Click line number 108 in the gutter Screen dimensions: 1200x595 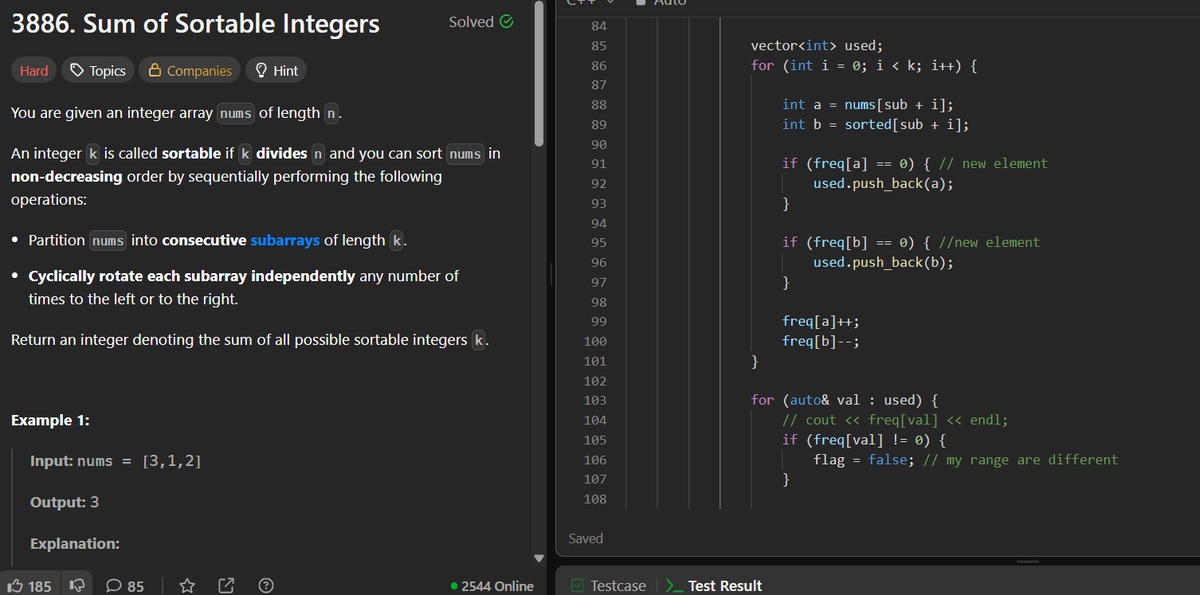coord(594,498)
